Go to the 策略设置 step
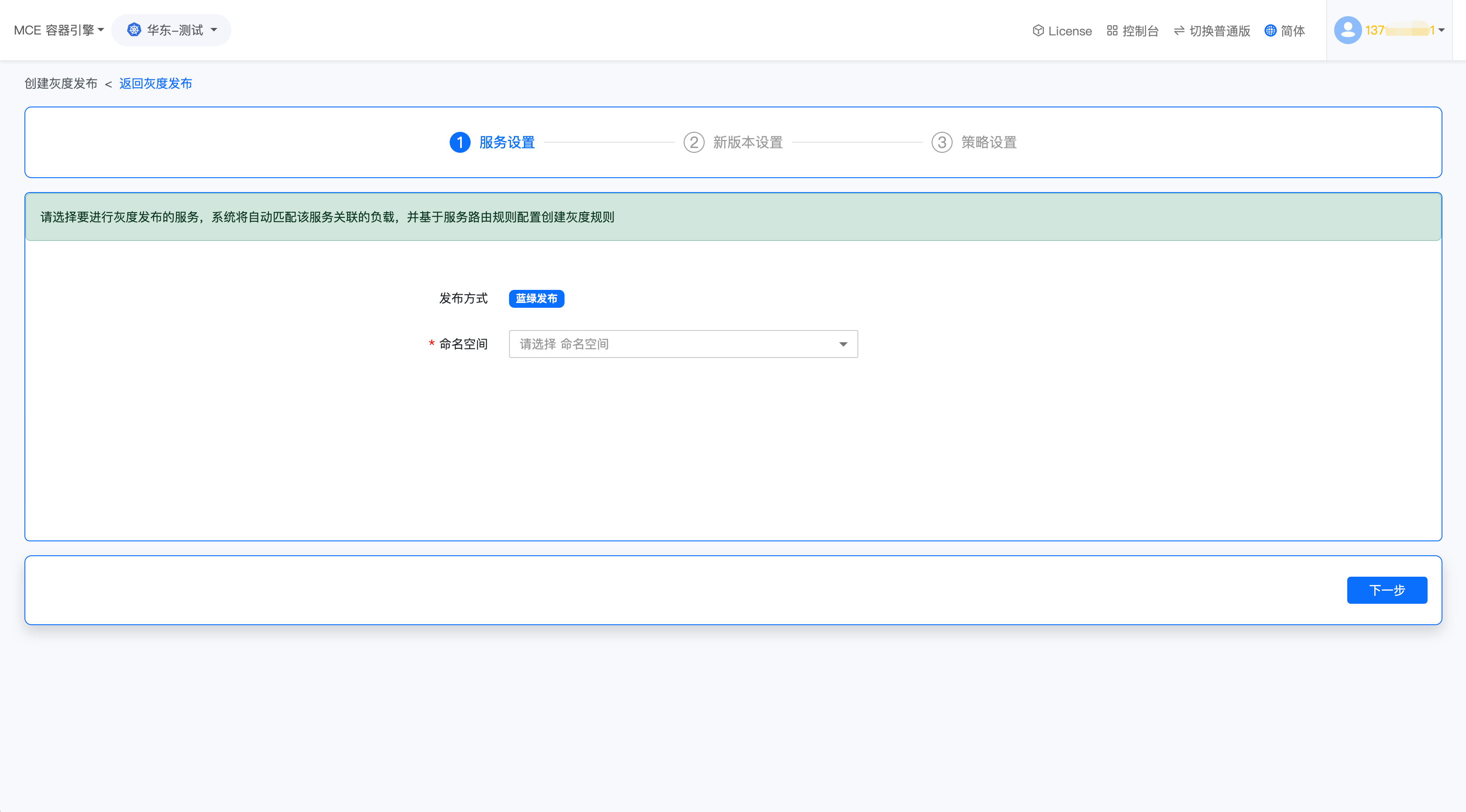The image size is (1466, 812). [989, 142]
